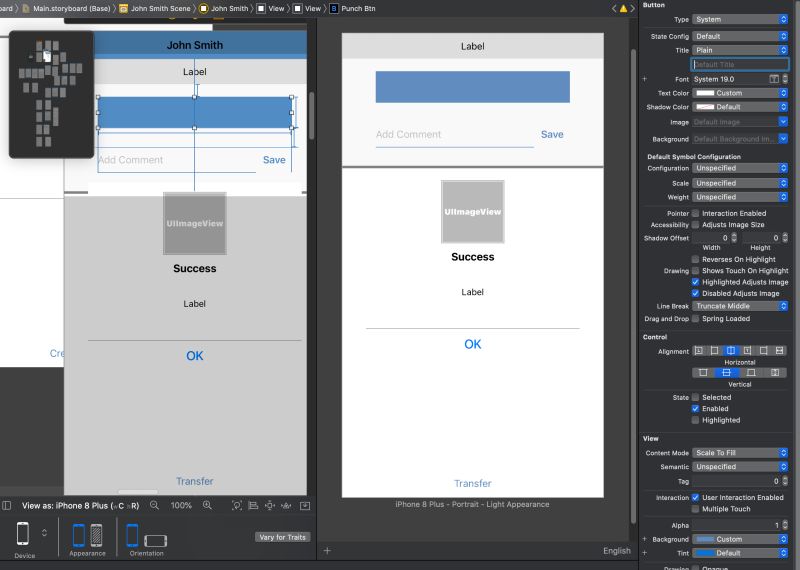Set vertical alignment to center
Viewport: 800px width, 570px height.
pos(727,373)
